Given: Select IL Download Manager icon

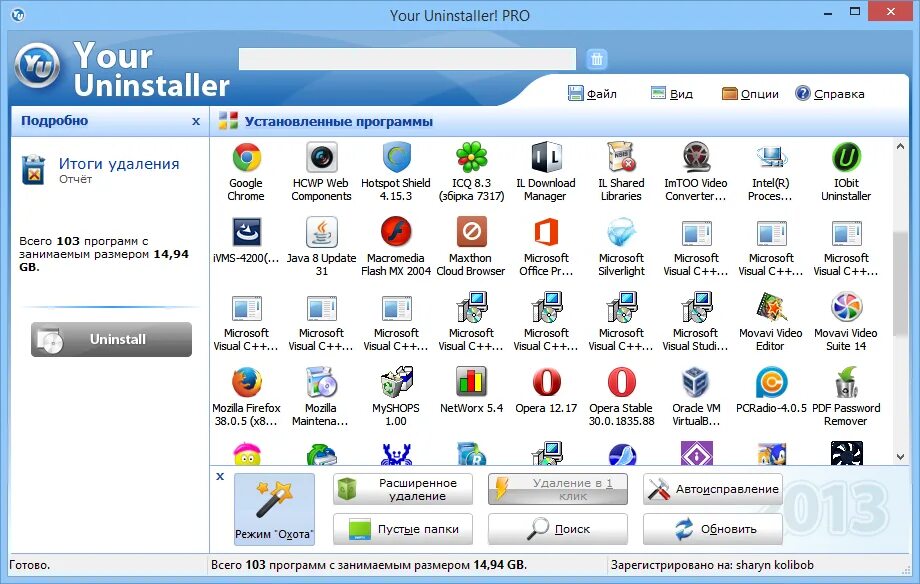Looking at the screenshot, I should point(546,157).
